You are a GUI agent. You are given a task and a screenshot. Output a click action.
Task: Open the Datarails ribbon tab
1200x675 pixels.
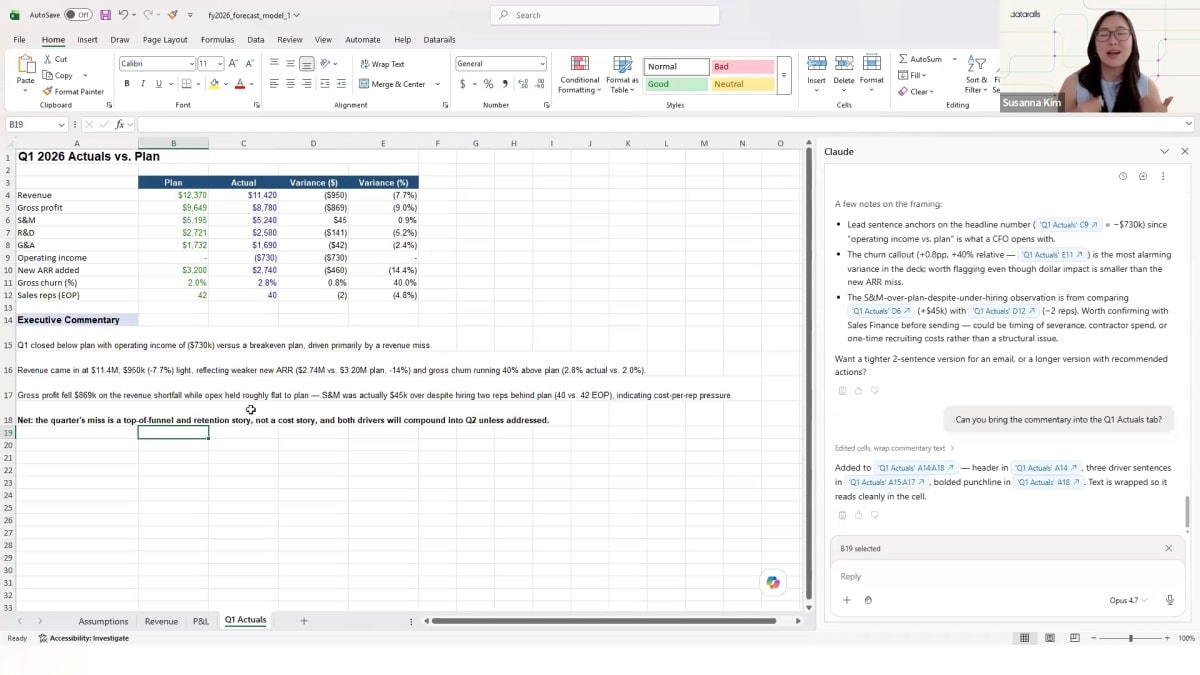pos(439,40)
